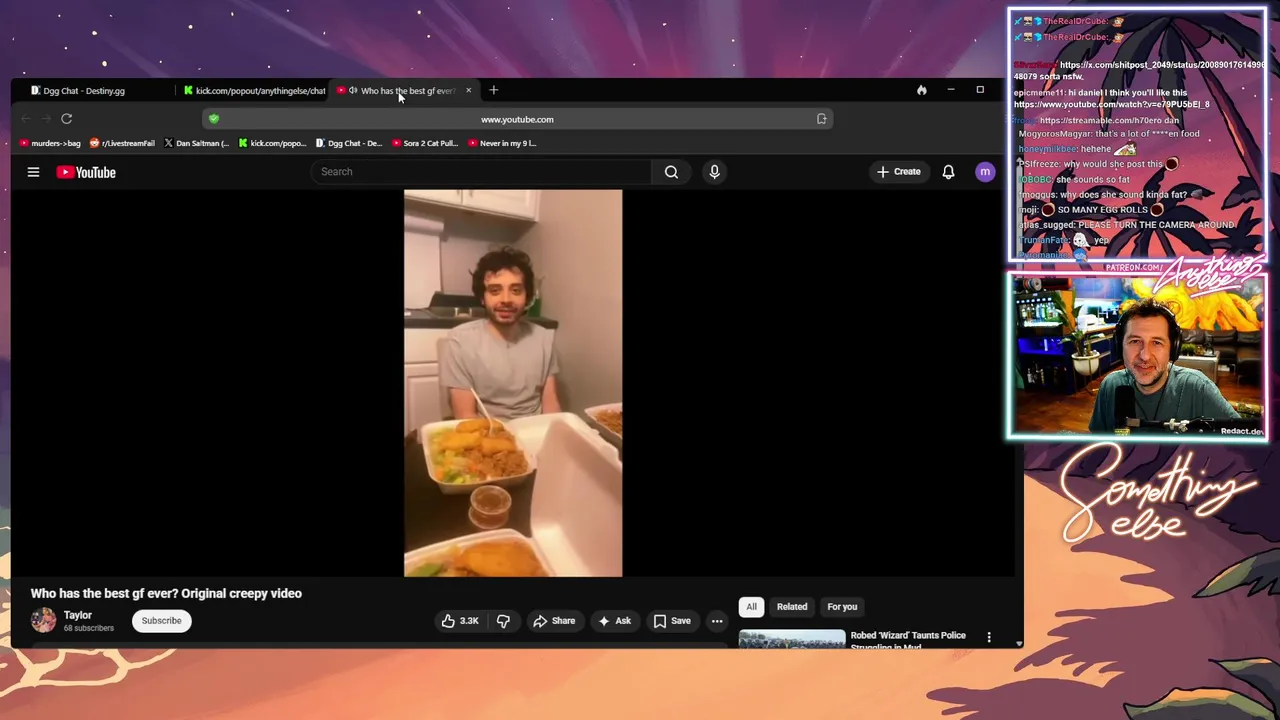Switch to the kick.com popout chat tab
This screenshot has width=1280, height=720.
click(x=255, y=91)
